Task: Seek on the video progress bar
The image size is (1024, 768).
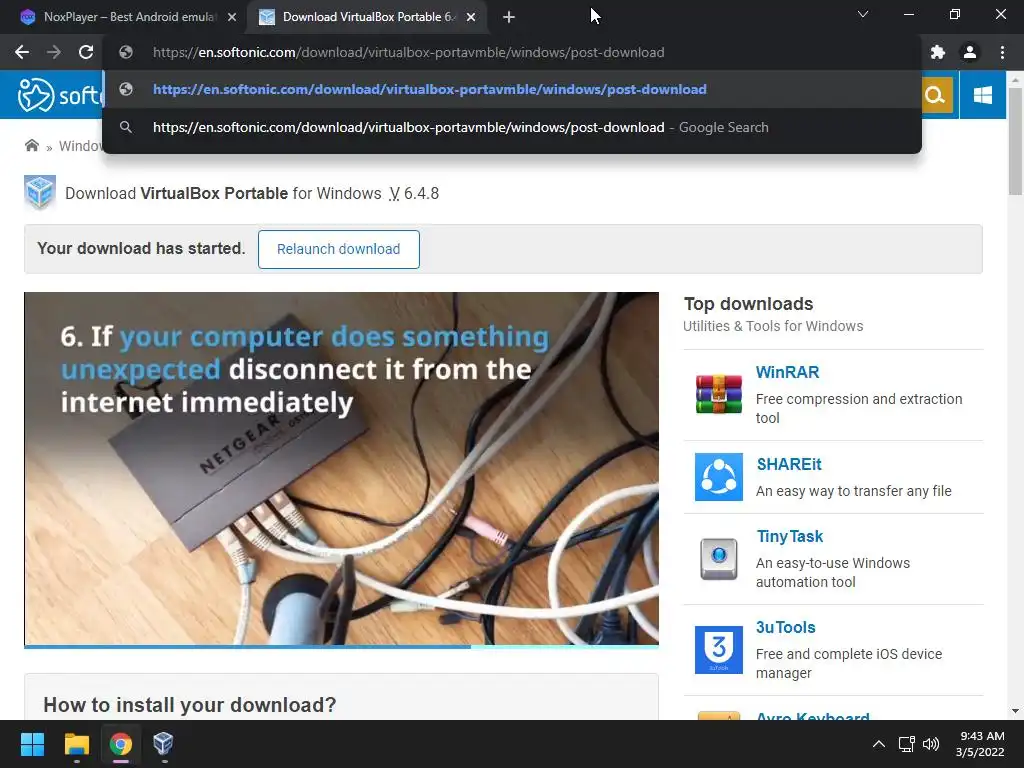Action: (341, 647)
